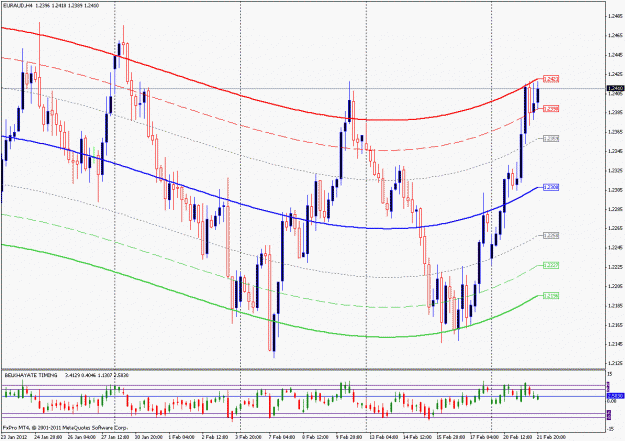Select the 1.2485 price axis label

coord(616,16)
